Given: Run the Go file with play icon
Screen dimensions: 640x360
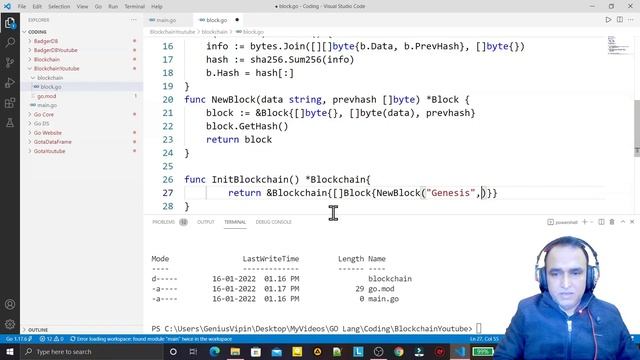Looking at the screenshot, I should [x=608, y=20].
